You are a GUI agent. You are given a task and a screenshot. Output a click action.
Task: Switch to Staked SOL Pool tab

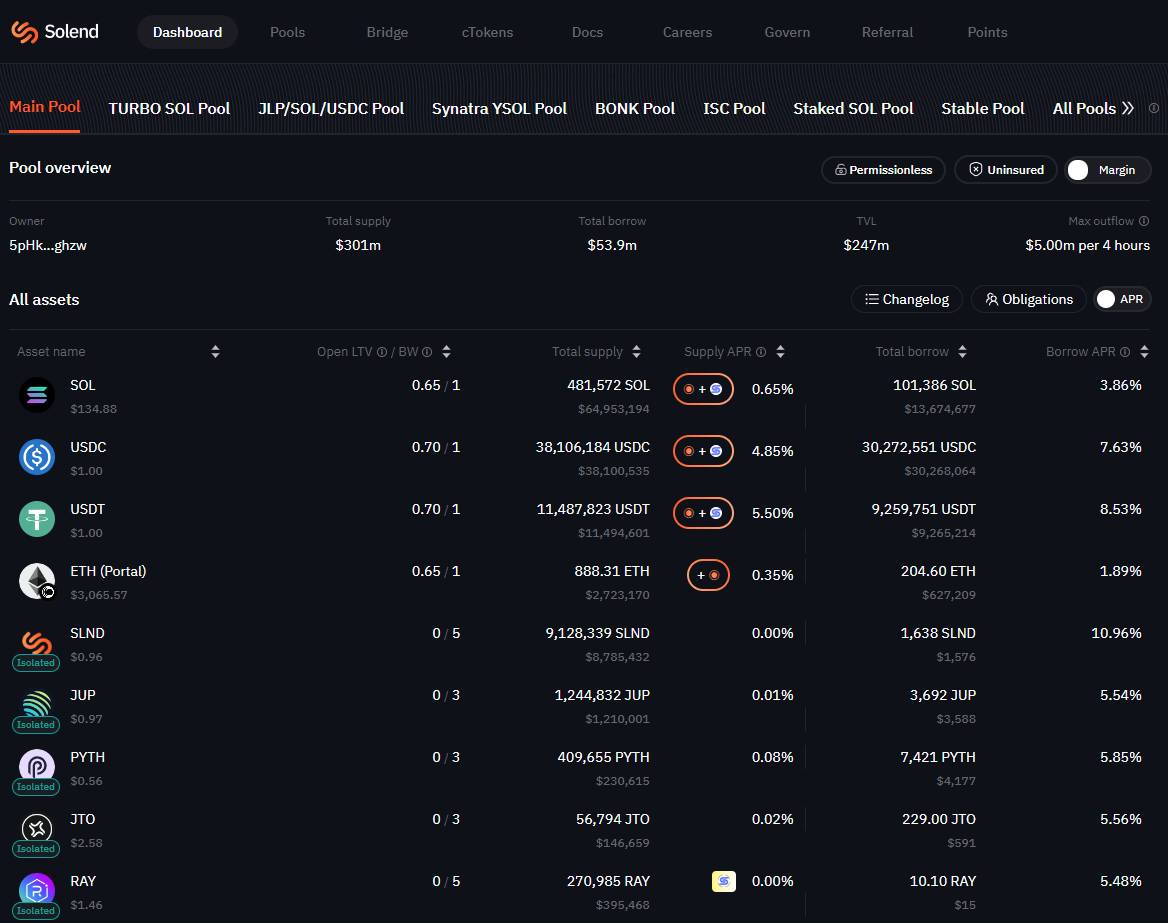click(853, 108)
